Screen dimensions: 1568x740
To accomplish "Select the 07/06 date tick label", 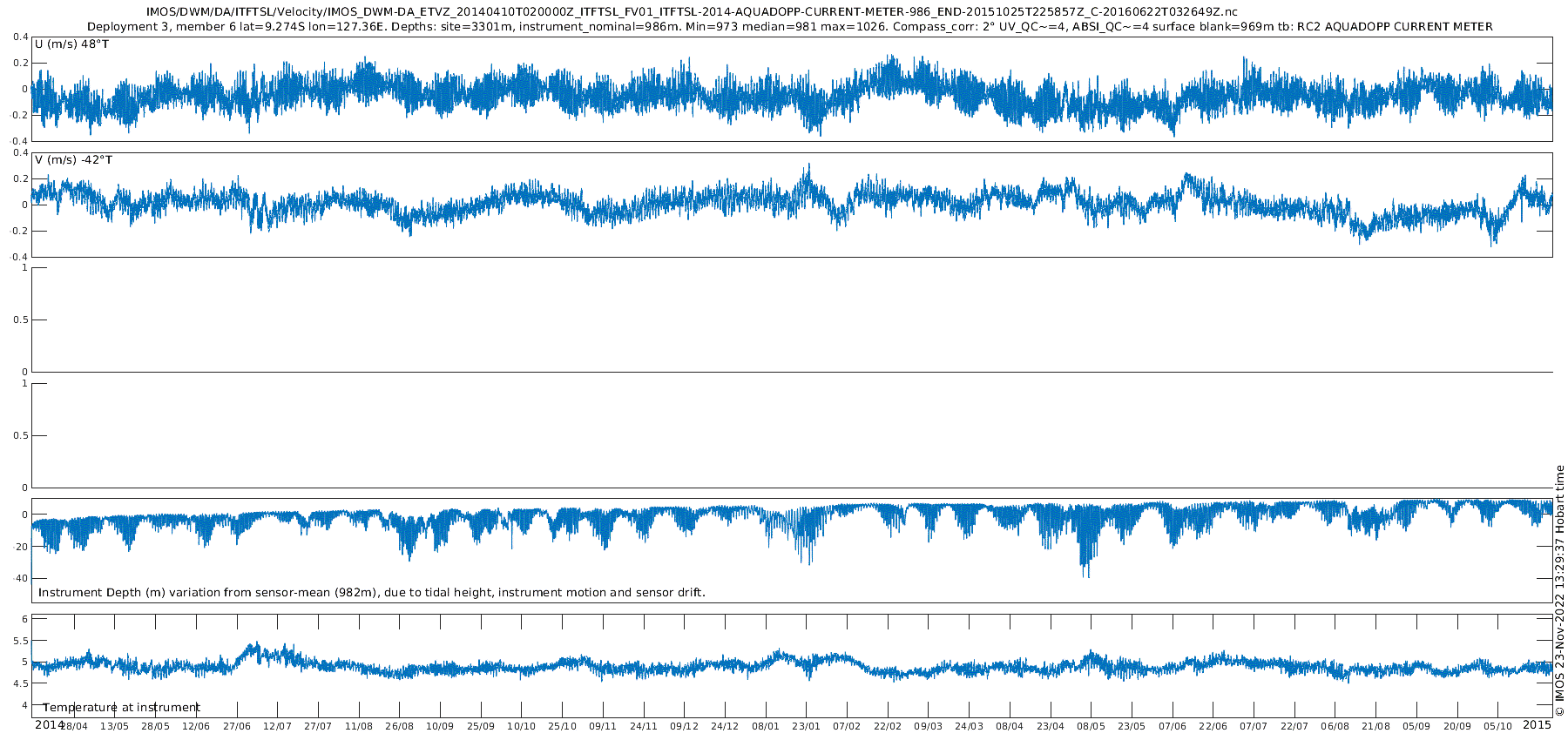I will 1173,727.
